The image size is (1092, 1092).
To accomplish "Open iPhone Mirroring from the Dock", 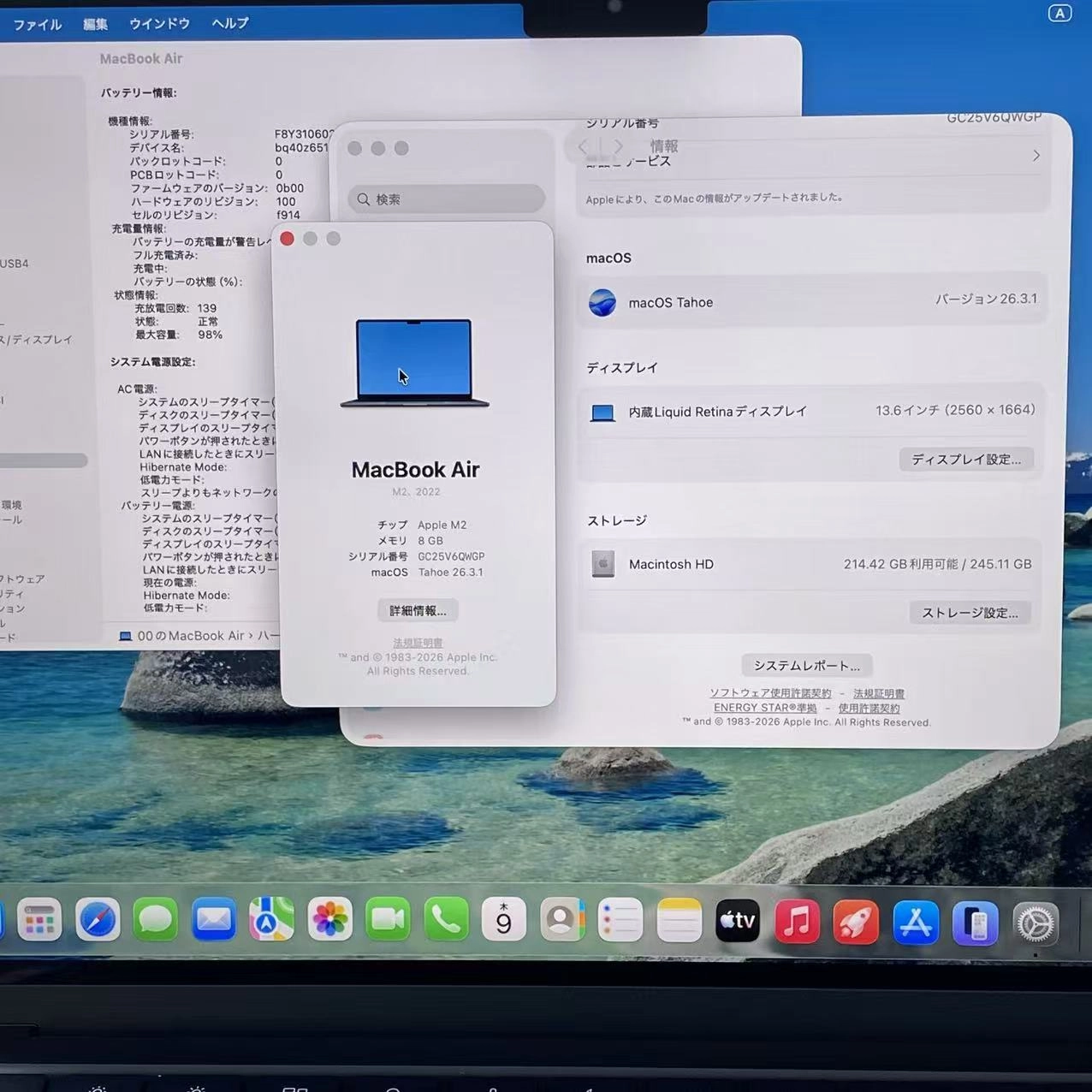I will [x=976, y=921].
